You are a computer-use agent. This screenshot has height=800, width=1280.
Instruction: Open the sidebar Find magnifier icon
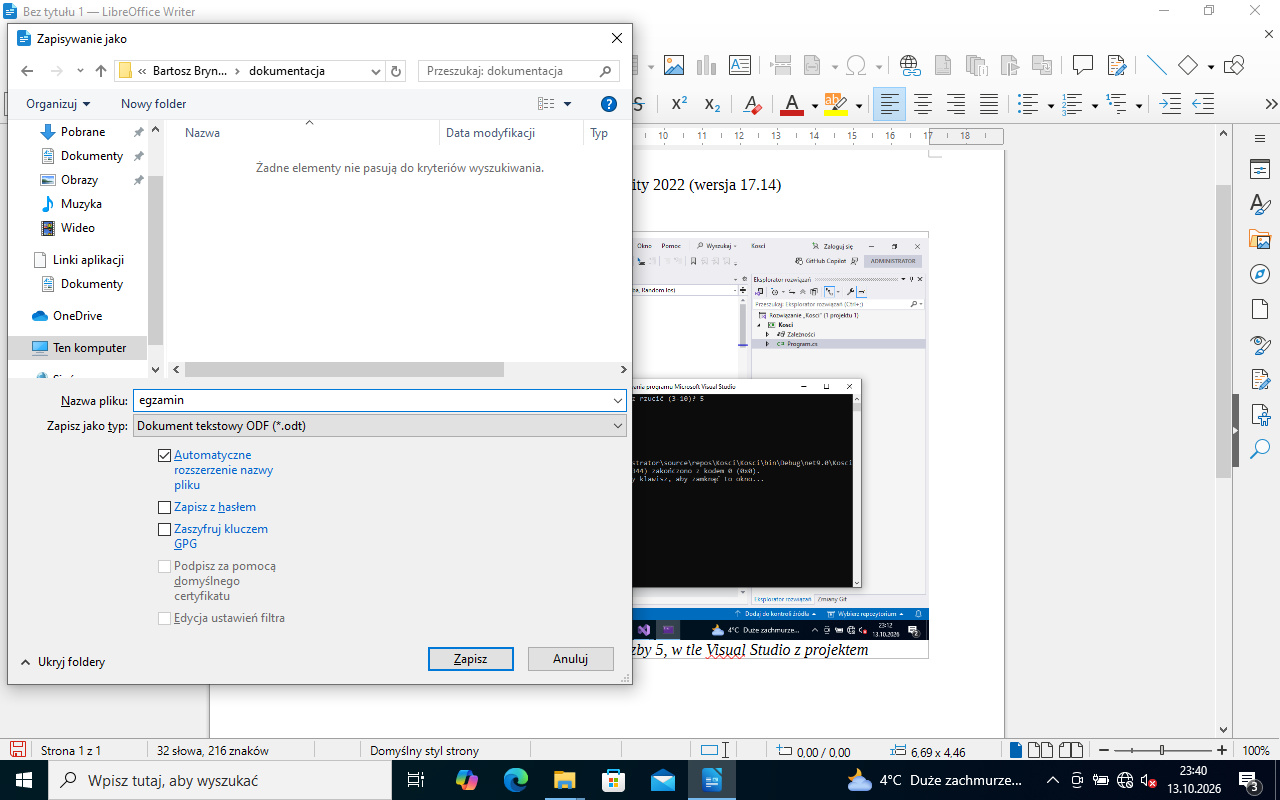coord(1260,449)
